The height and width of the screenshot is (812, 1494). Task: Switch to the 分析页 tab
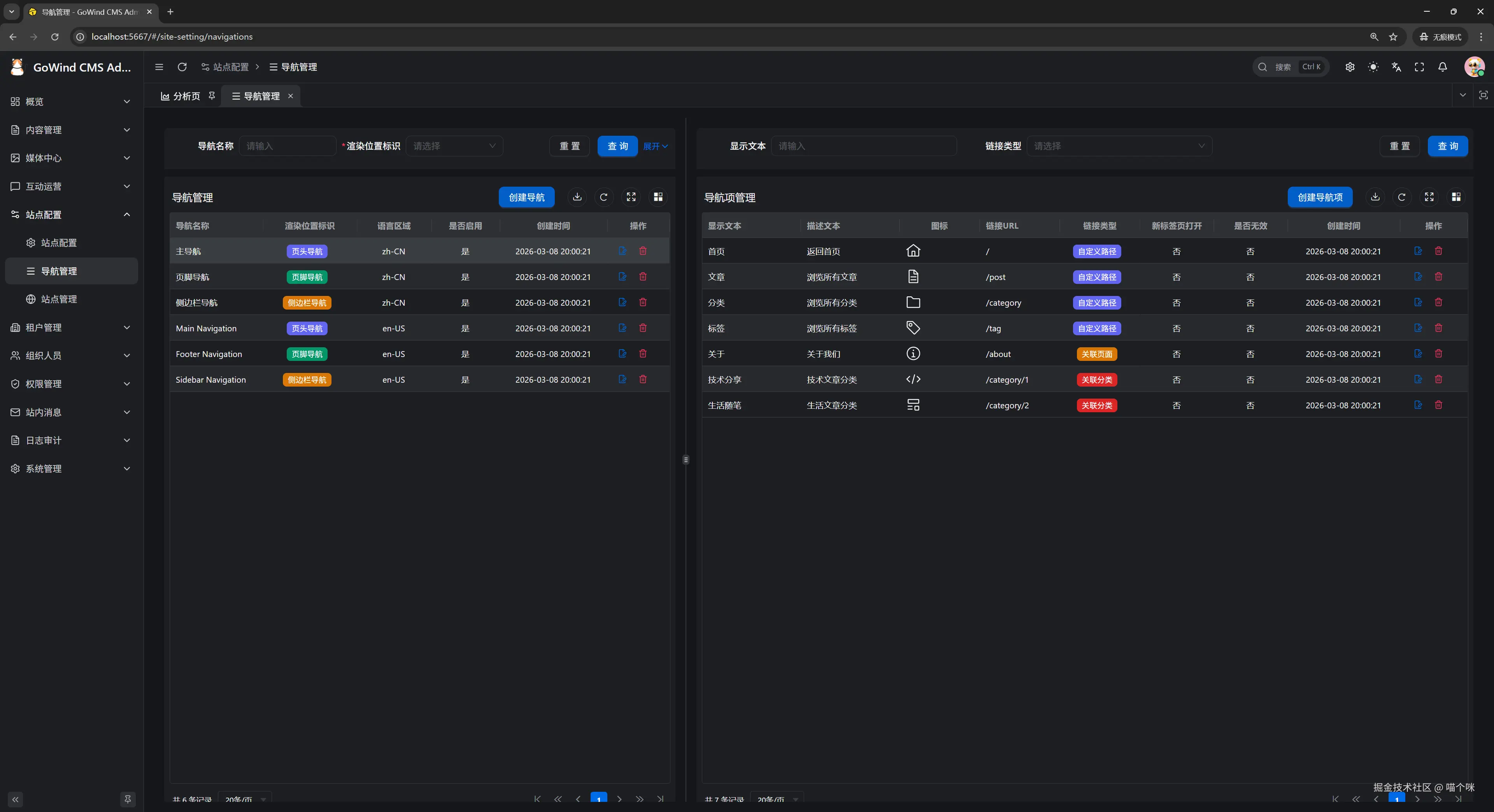point(182,96)
